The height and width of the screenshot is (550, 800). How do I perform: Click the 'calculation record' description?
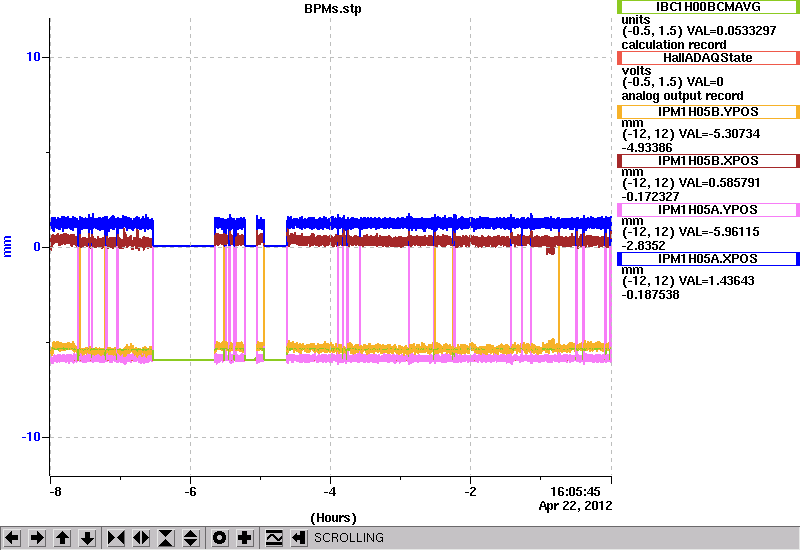[x=673, y=44]
